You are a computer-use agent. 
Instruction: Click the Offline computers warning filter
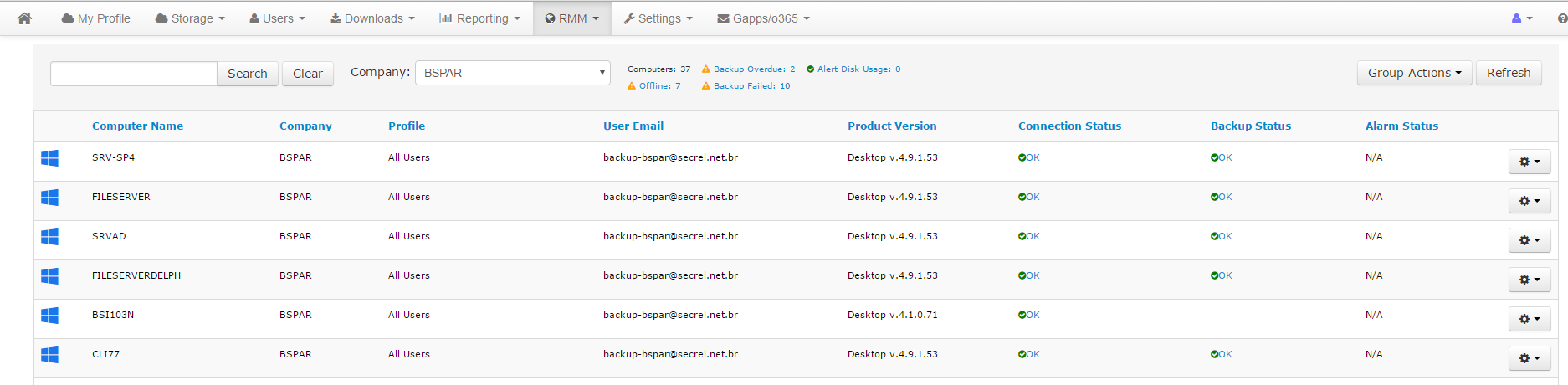pyautogui.click(x=653, y=85)
